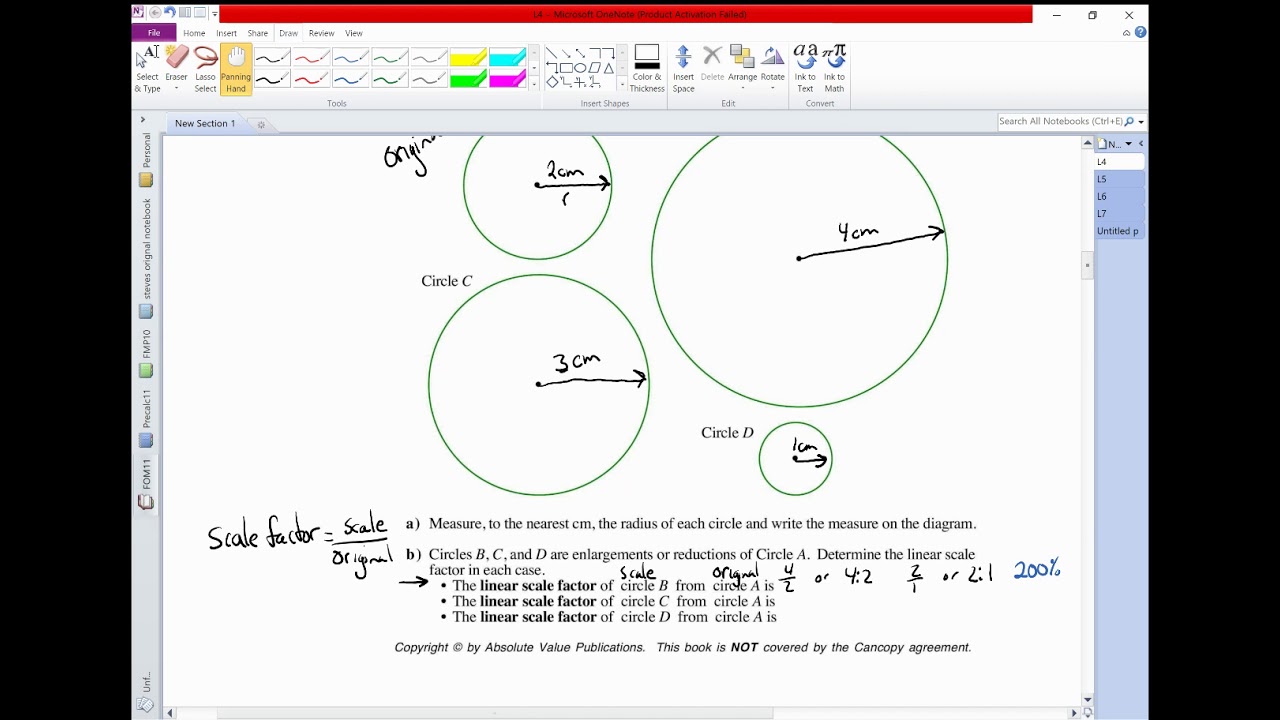
Task: Select the thick blue pen in bottom row
Action: point(350,79)
